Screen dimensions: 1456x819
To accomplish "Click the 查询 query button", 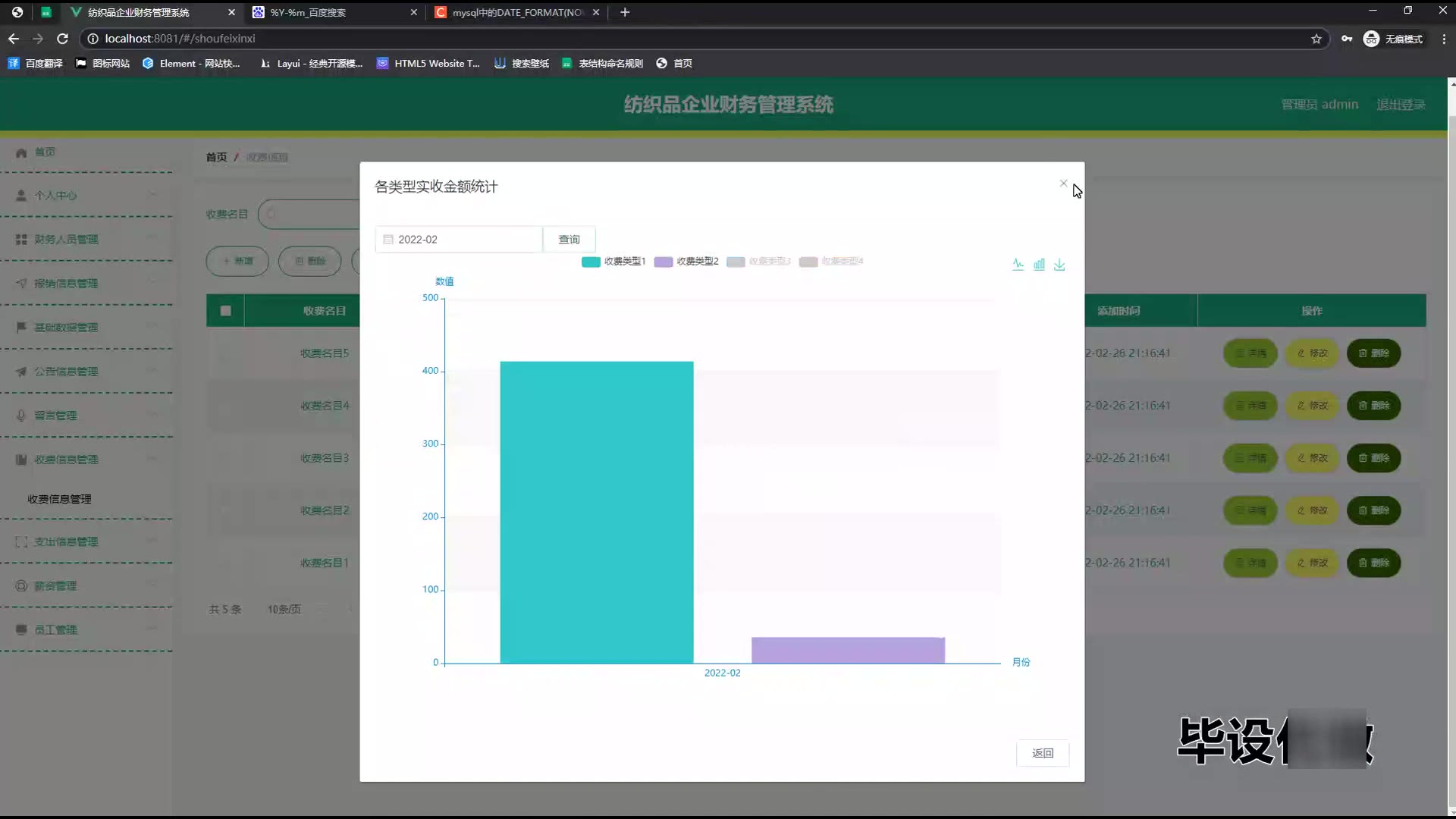I will coord(569,240).
